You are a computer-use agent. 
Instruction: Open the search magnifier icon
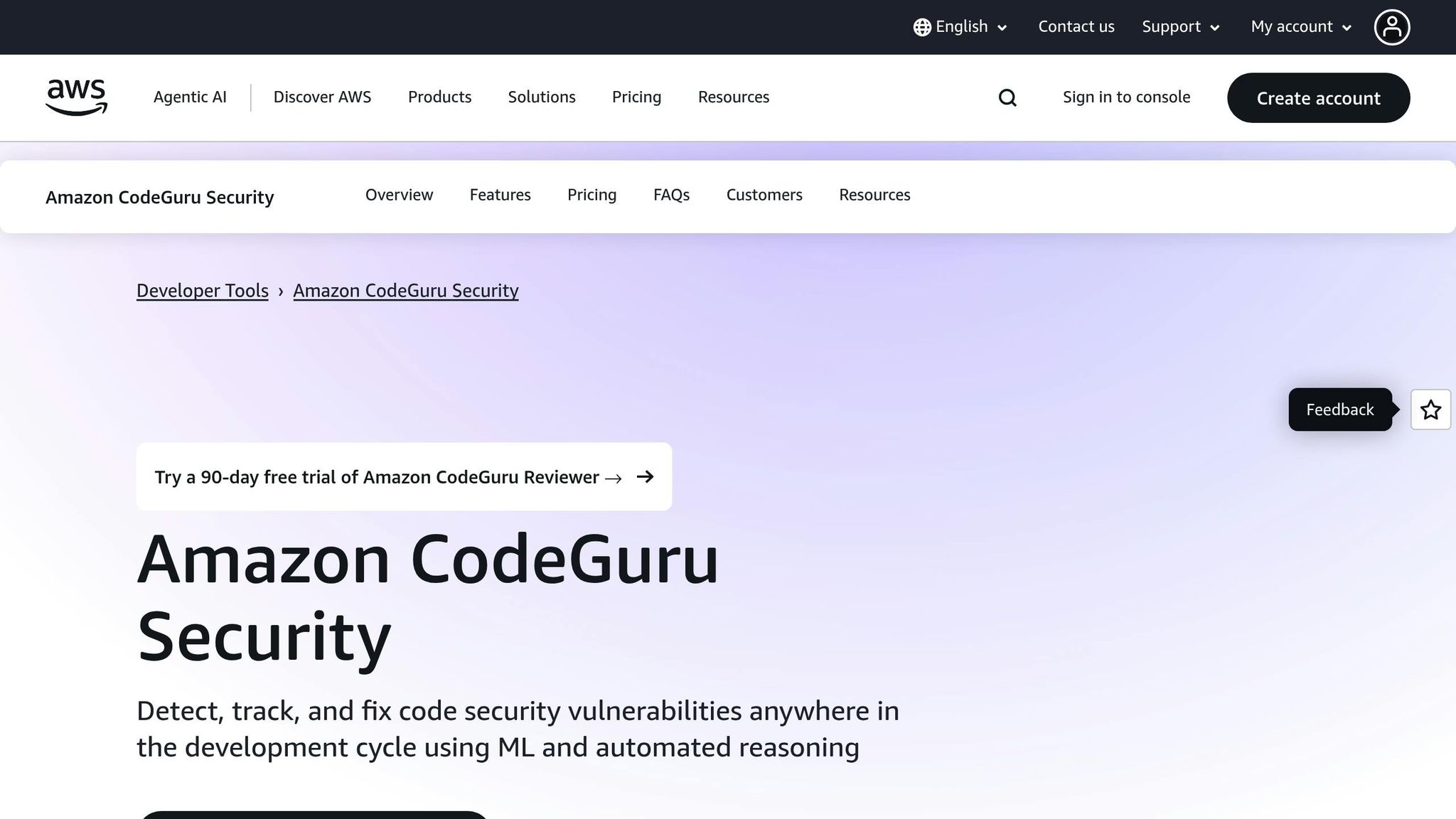pos(1007,97)
